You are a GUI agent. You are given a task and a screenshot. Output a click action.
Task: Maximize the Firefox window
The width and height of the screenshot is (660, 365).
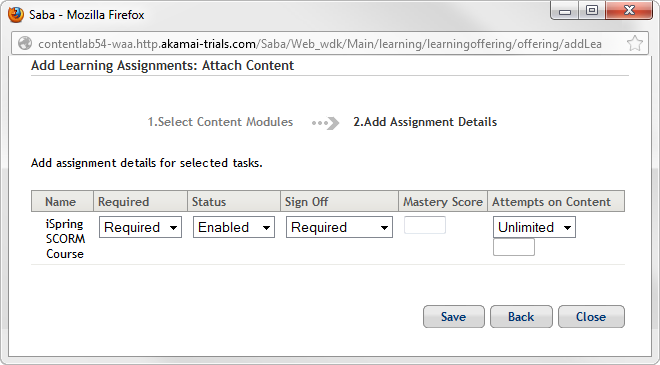click(592, 11)
